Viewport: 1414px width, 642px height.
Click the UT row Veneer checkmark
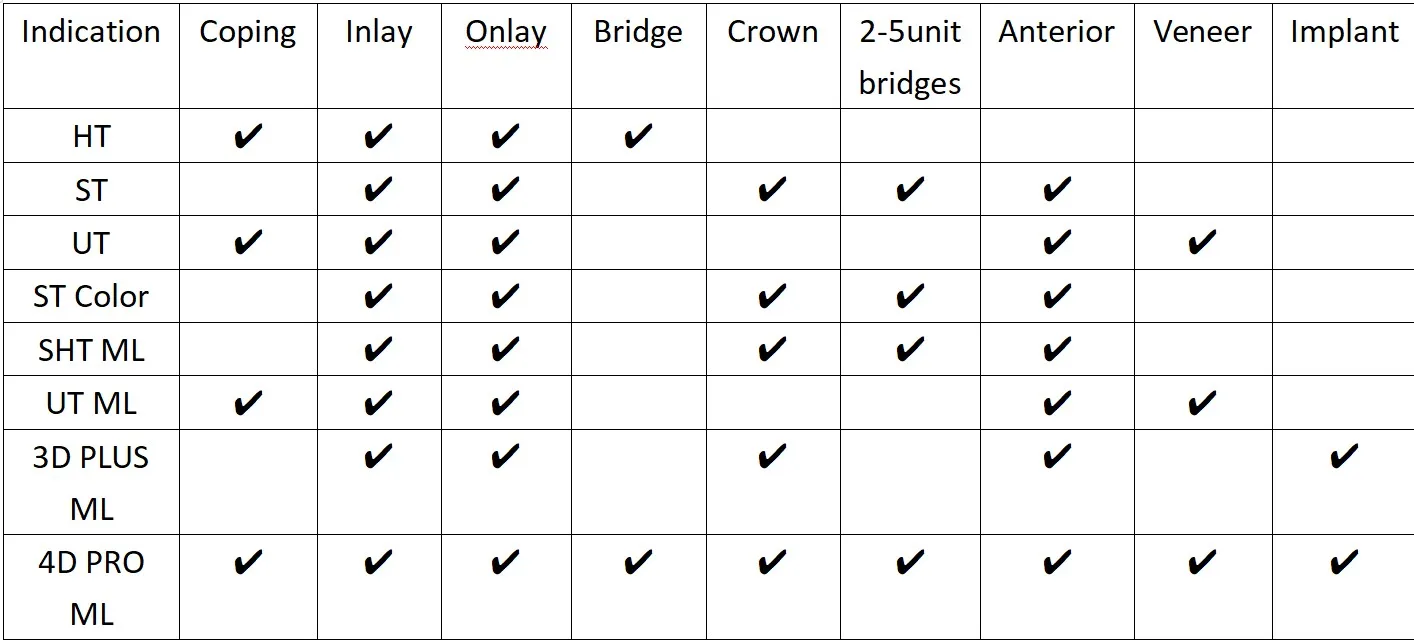pyautogui.click(x=1202, y=243)
